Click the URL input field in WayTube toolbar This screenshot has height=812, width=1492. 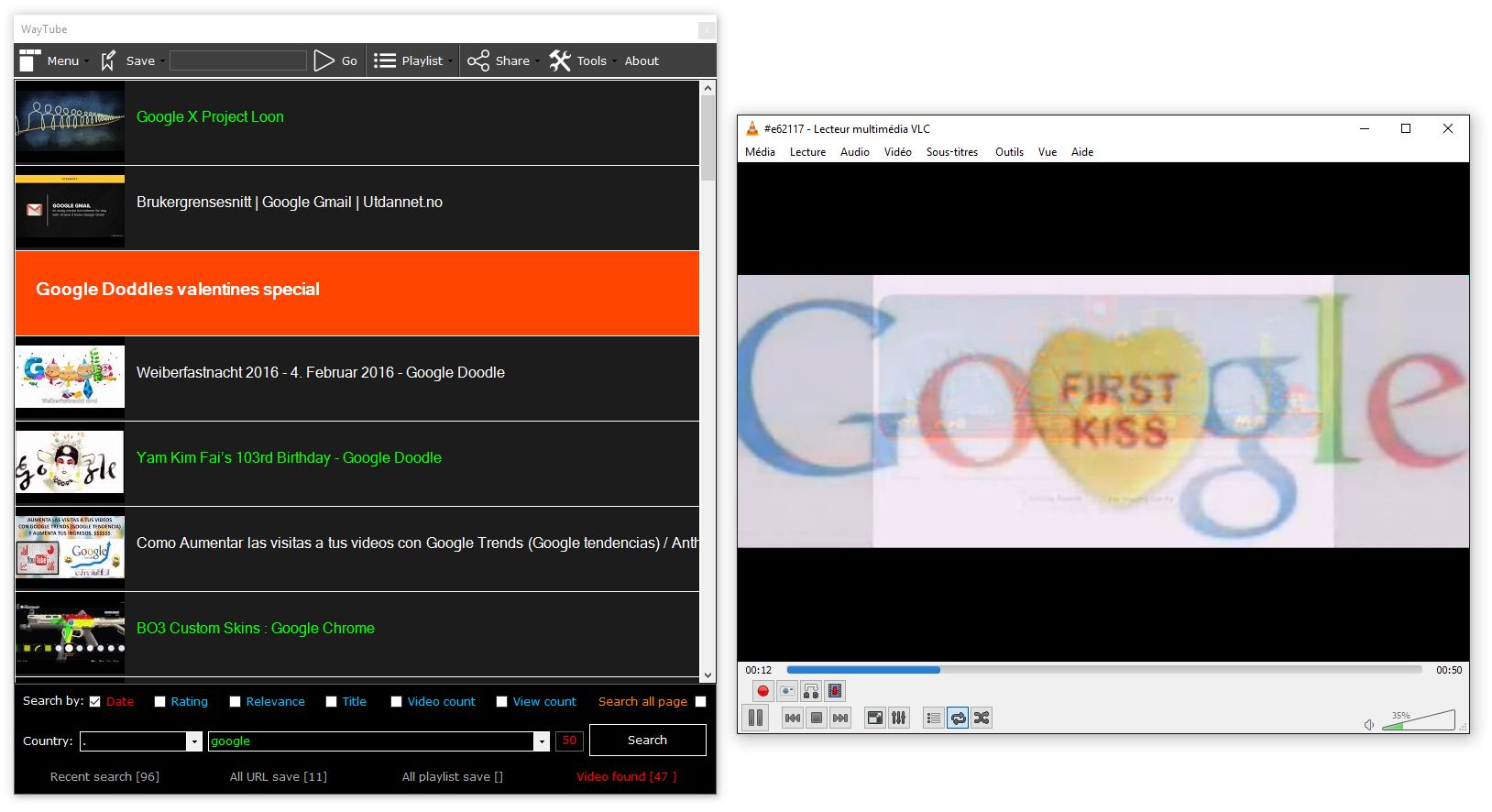pyautogui.click(x=238, y=60)
